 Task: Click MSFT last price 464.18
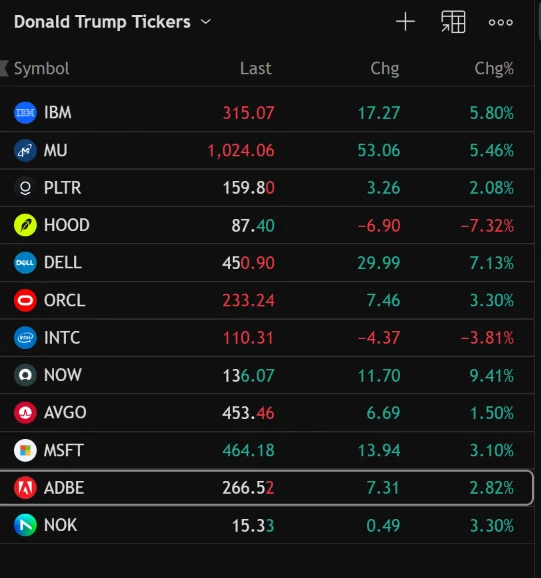tap(249, 451)
